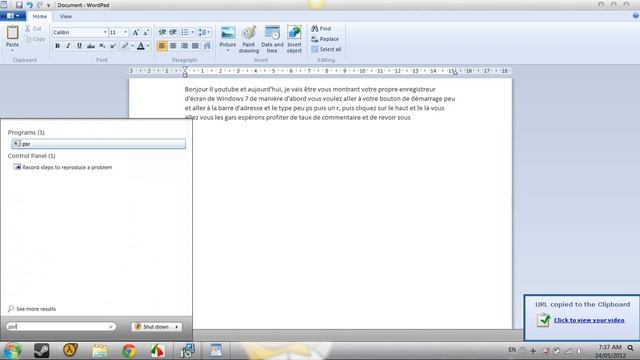Click the bullet list icon
The width and height of the screenshot is (640, 360).
click(185, 32)
